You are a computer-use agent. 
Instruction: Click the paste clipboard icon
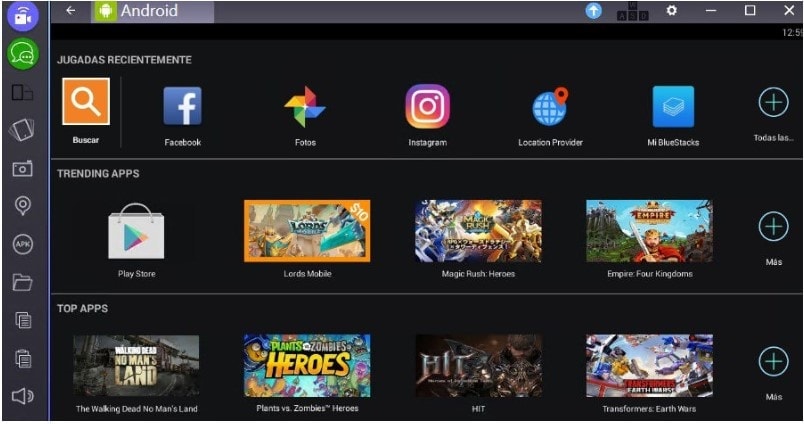tap(23, 358)
